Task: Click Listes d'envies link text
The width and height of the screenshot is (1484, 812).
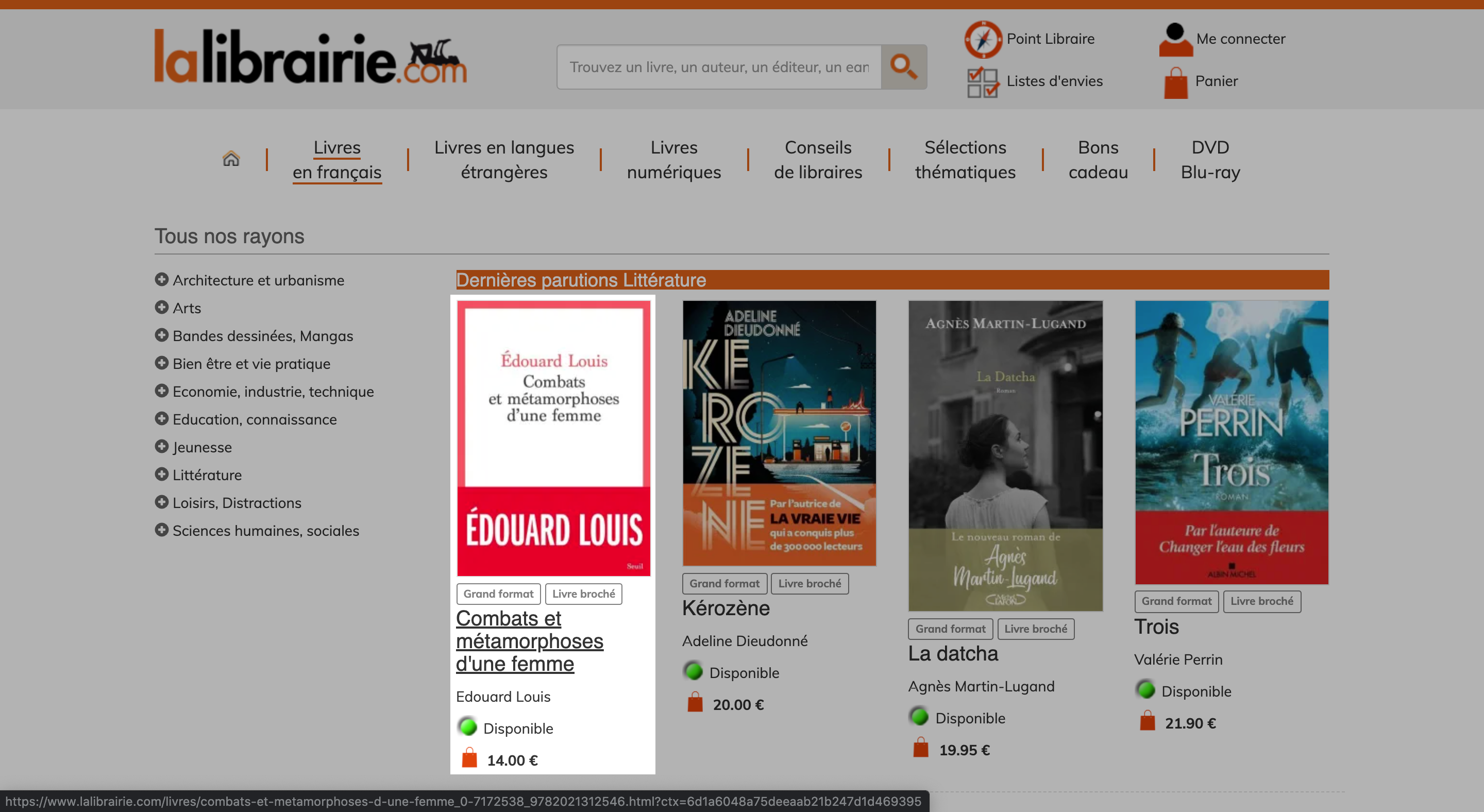Action: click(x=1054, y=81)
